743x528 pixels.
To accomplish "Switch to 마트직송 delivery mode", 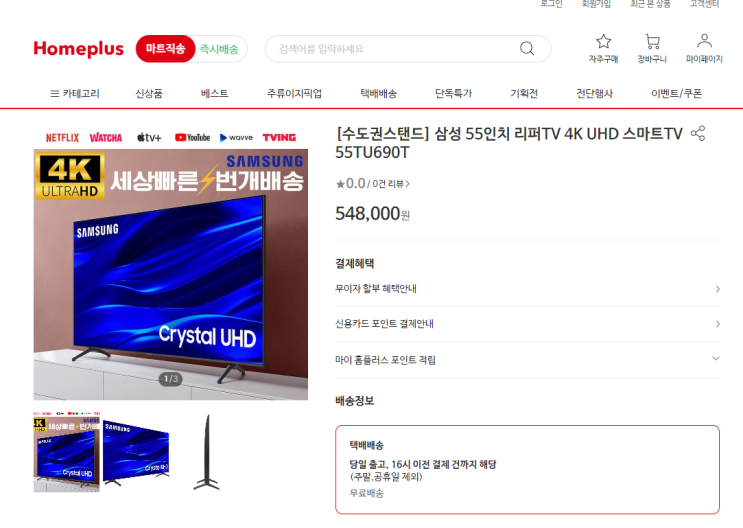I will click(165, 49).
